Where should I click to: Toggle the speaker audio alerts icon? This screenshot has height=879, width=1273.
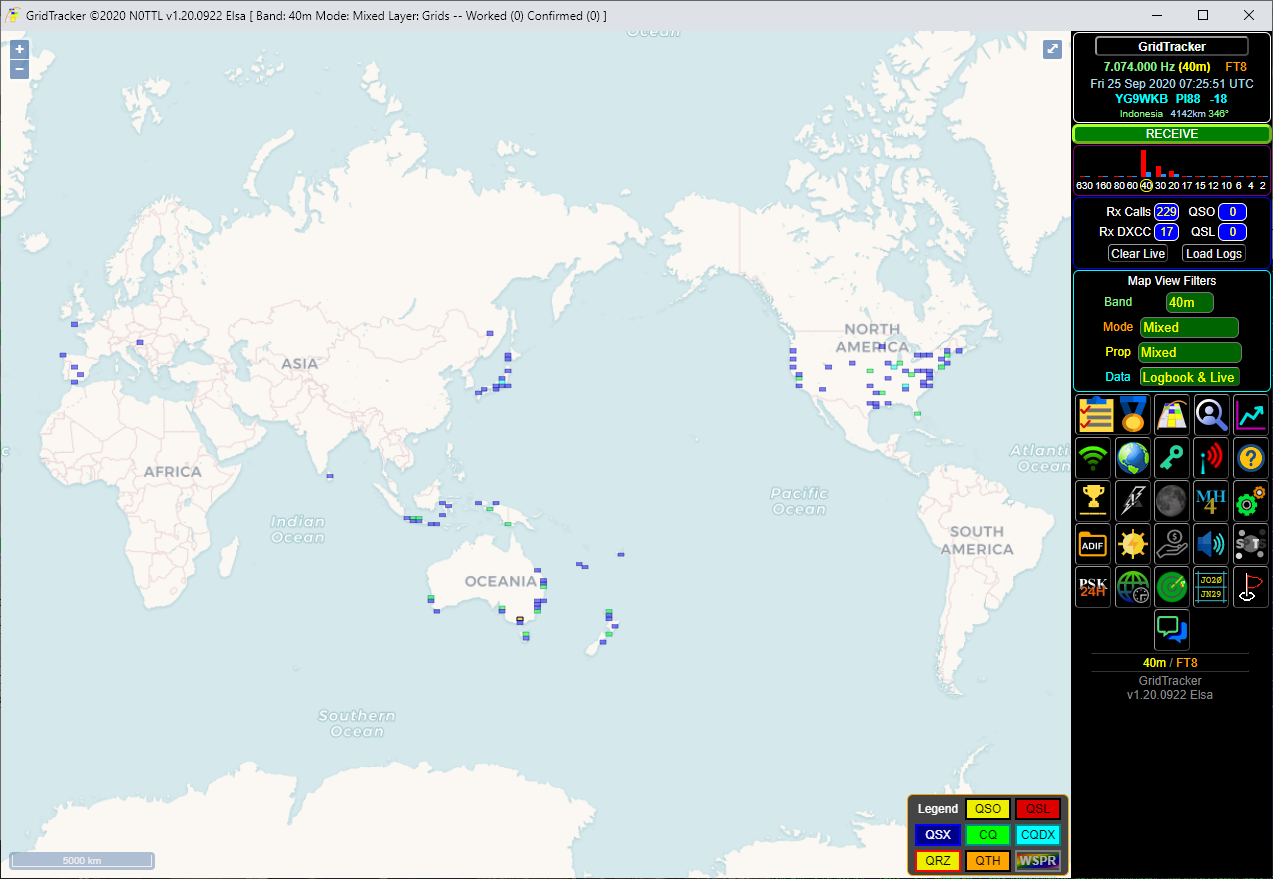(1211, 543)
